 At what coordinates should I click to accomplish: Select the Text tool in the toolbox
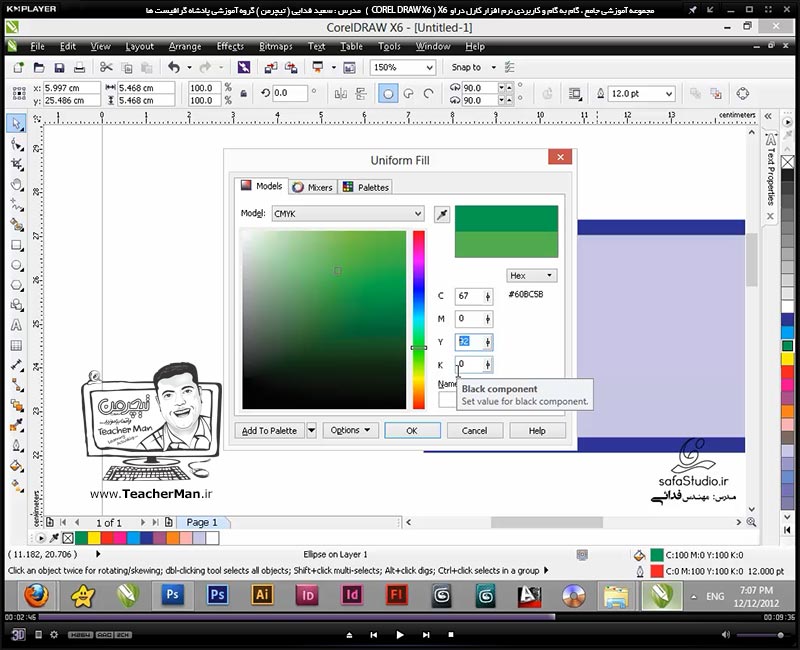(16, 325)
